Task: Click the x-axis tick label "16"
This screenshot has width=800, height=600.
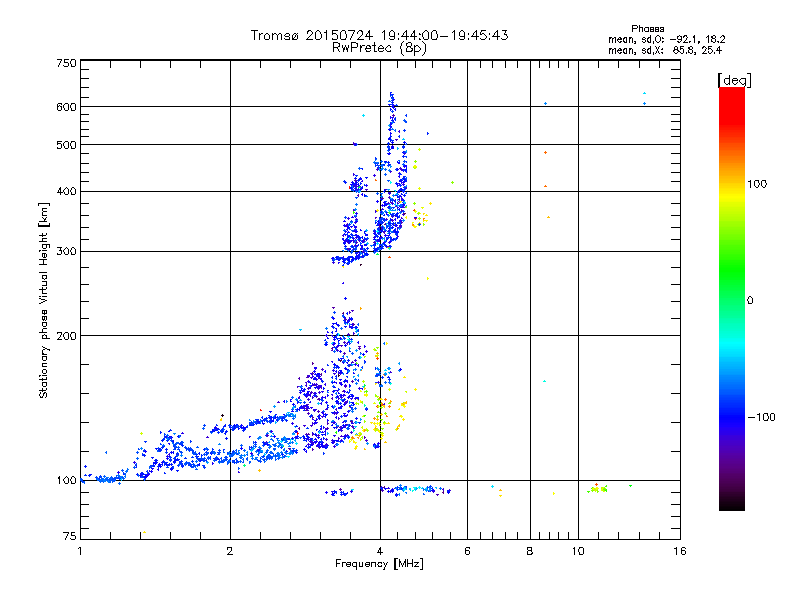Action: pos(680,551)
